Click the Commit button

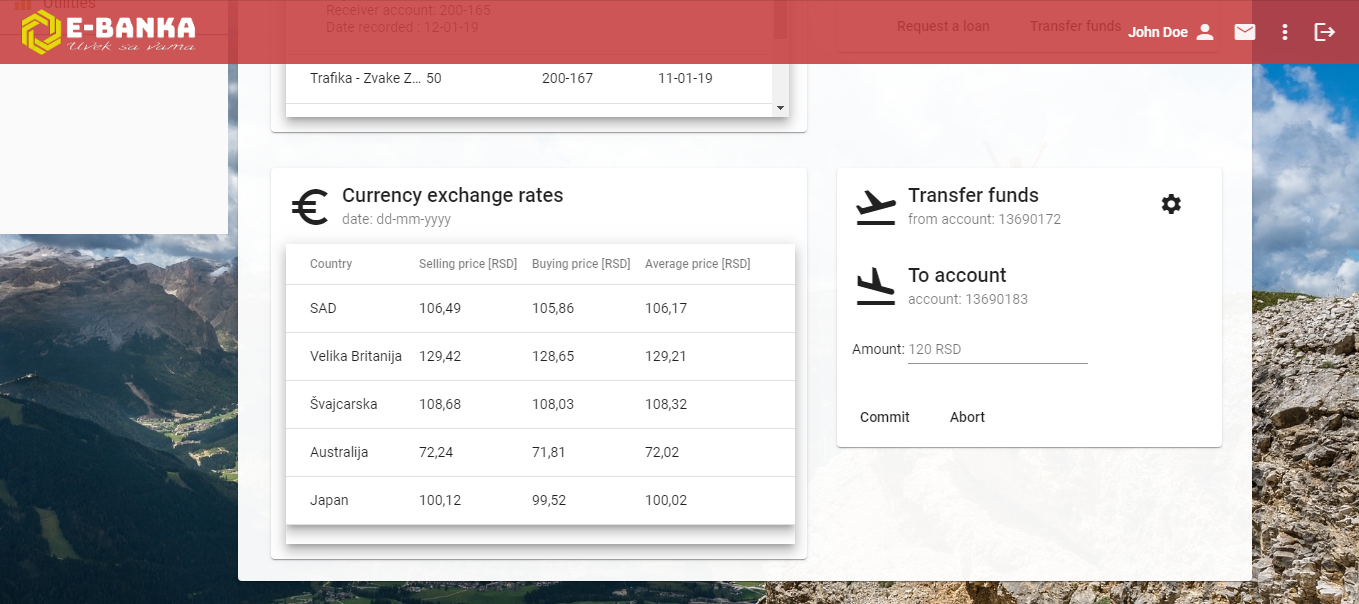click(885, 417)
